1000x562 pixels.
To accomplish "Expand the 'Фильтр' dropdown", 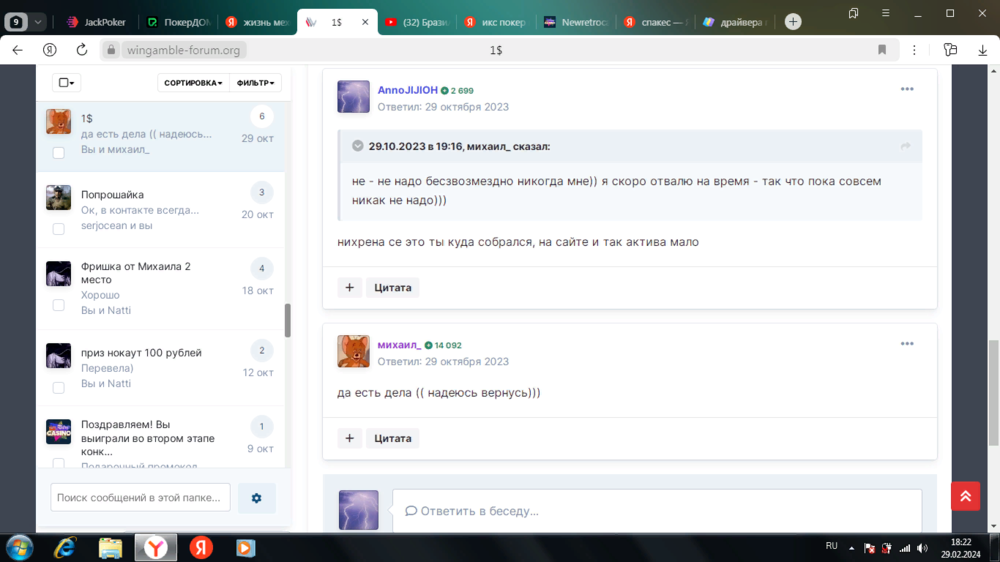I will 255,83.
